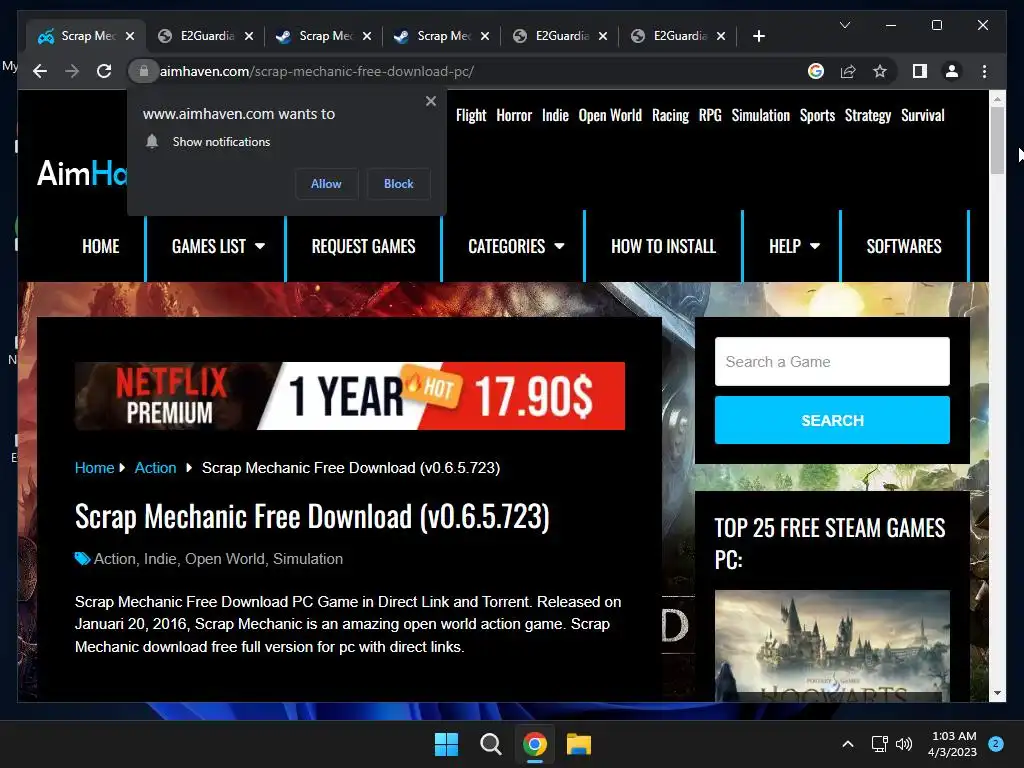
Task: Open the RPG category link
Action: point(710,116)
